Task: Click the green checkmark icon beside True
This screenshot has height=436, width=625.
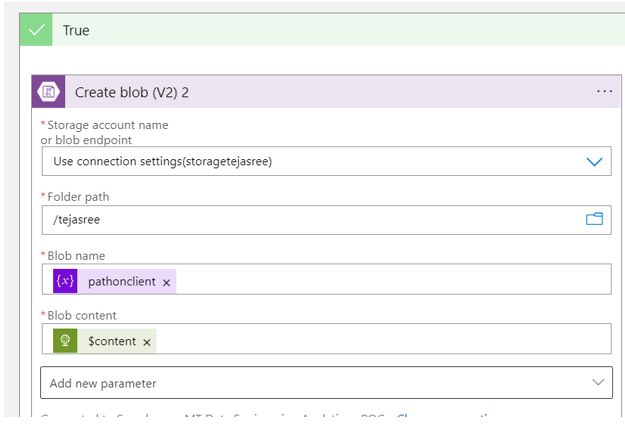Action: 37,30
